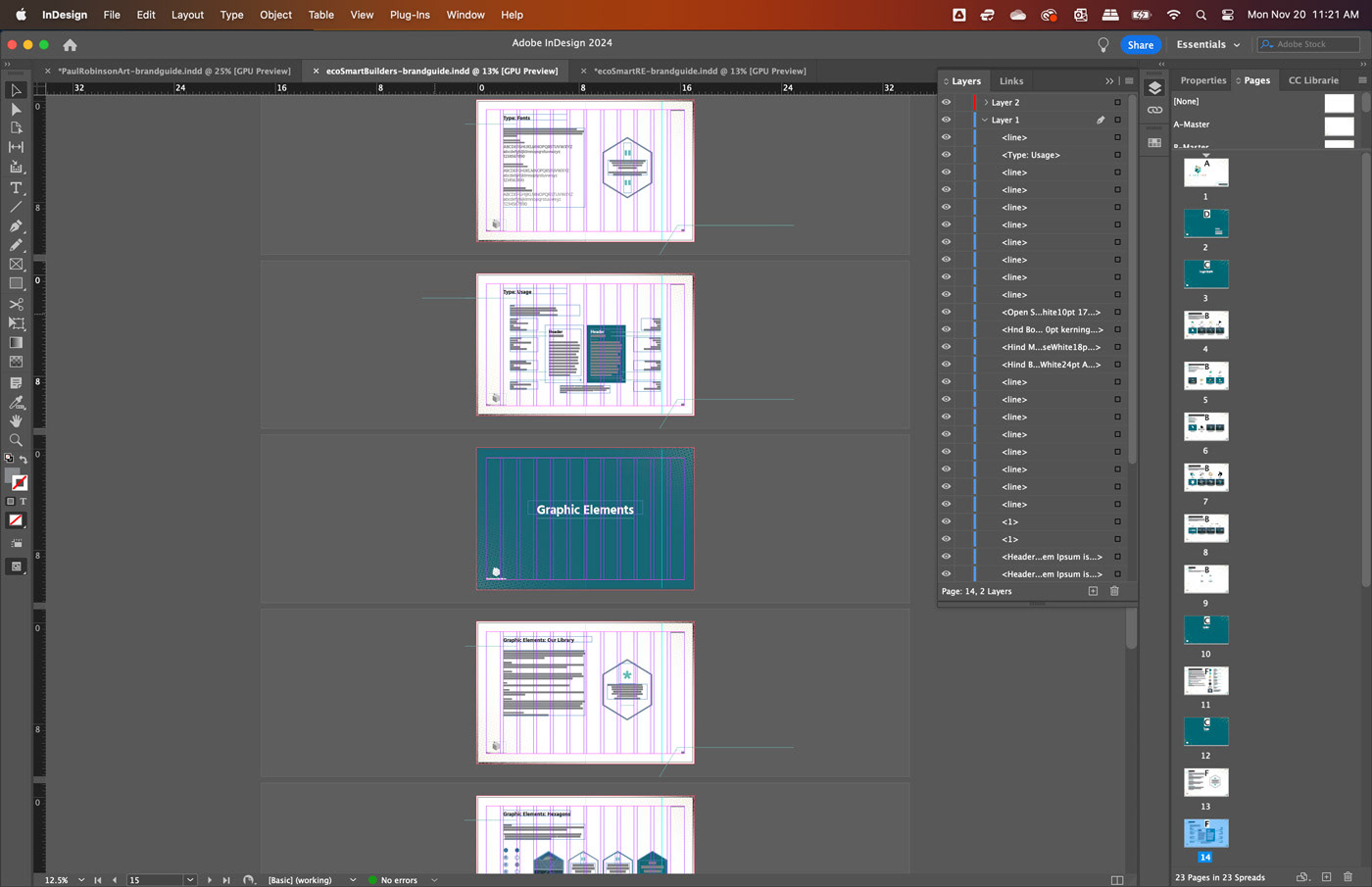The image size is (1372, 887).
Task: Open the Essentials workspace dropdown
Action: tap(1208, 45)
